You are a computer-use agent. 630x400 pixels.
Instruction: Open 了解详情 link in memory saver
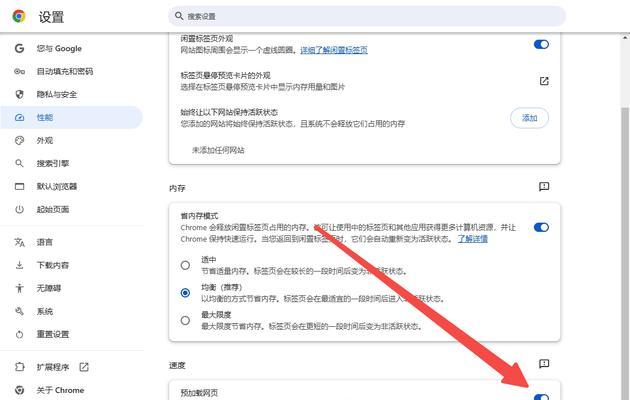click(x=473, y=239)
